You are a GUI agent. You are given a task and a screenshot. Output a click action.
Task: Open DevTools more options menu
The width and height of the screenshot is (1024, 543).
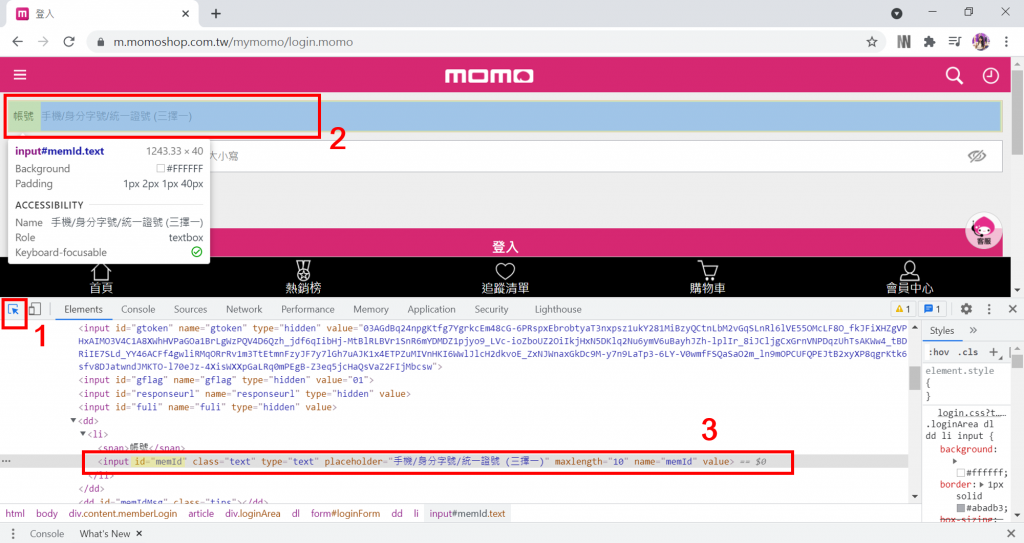tap(989, 309)
